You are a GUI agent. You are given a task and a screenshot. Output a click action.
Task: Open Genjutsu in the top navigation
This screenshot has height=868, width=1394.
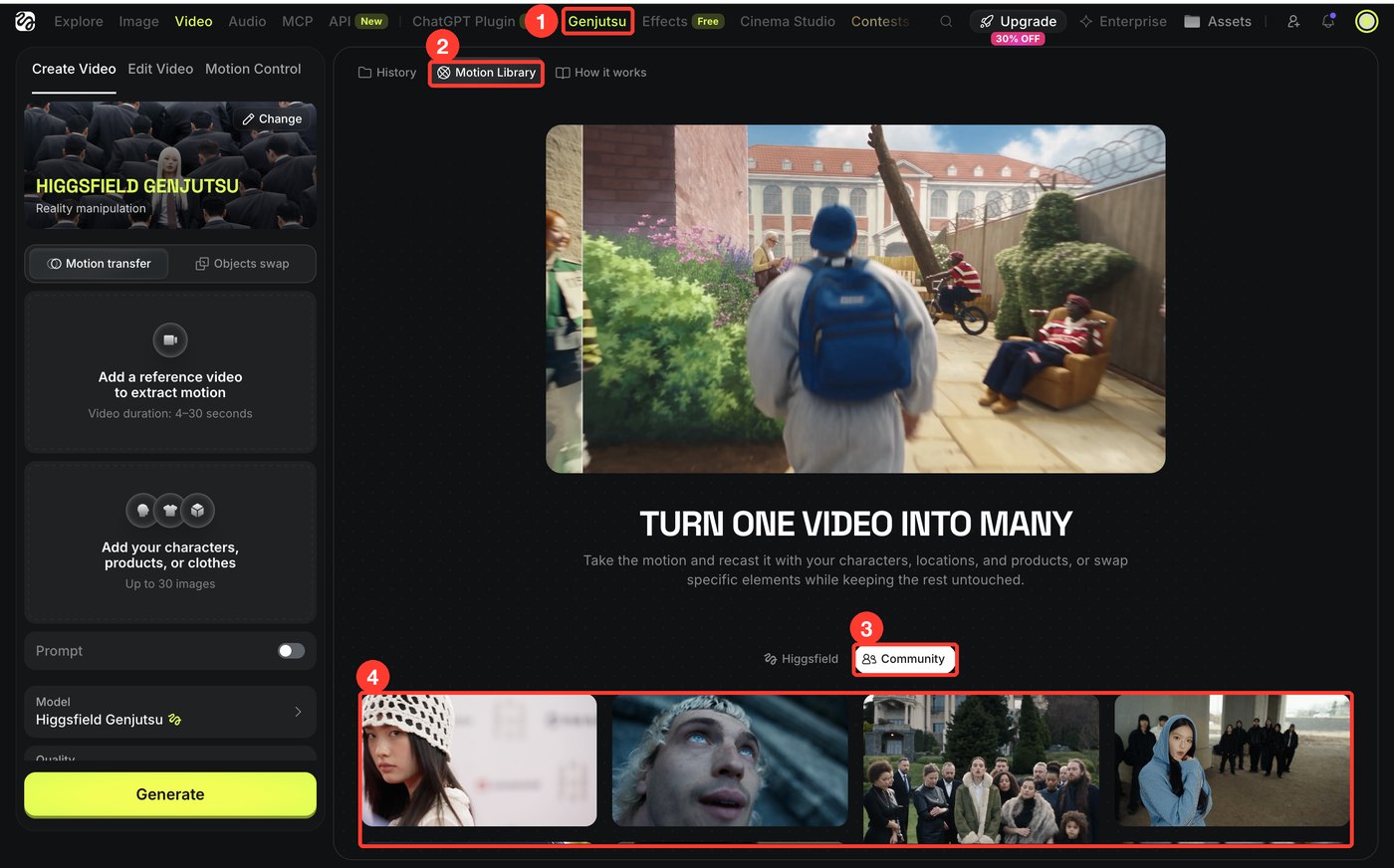tap(597, 21)
